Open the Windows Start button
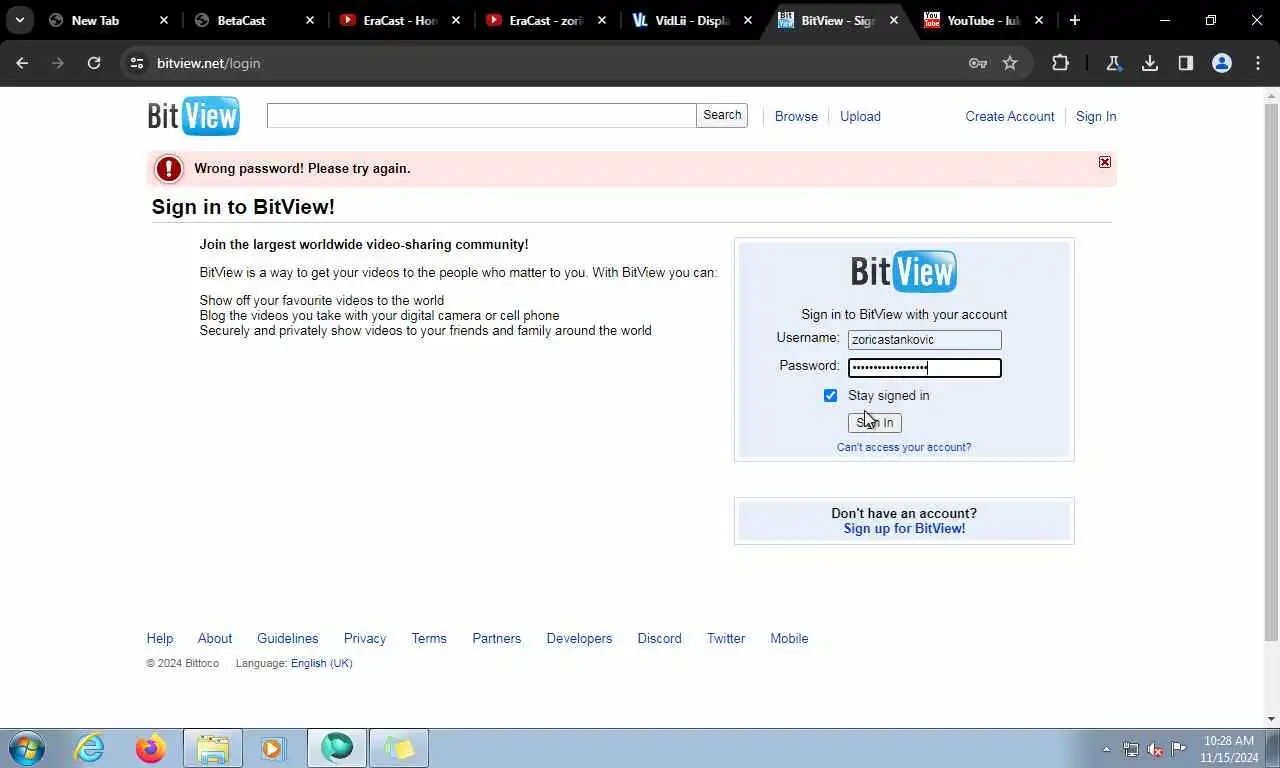The width and height of the screenshot is (1280, 768). pyautogui.click(x=26, y=748)
